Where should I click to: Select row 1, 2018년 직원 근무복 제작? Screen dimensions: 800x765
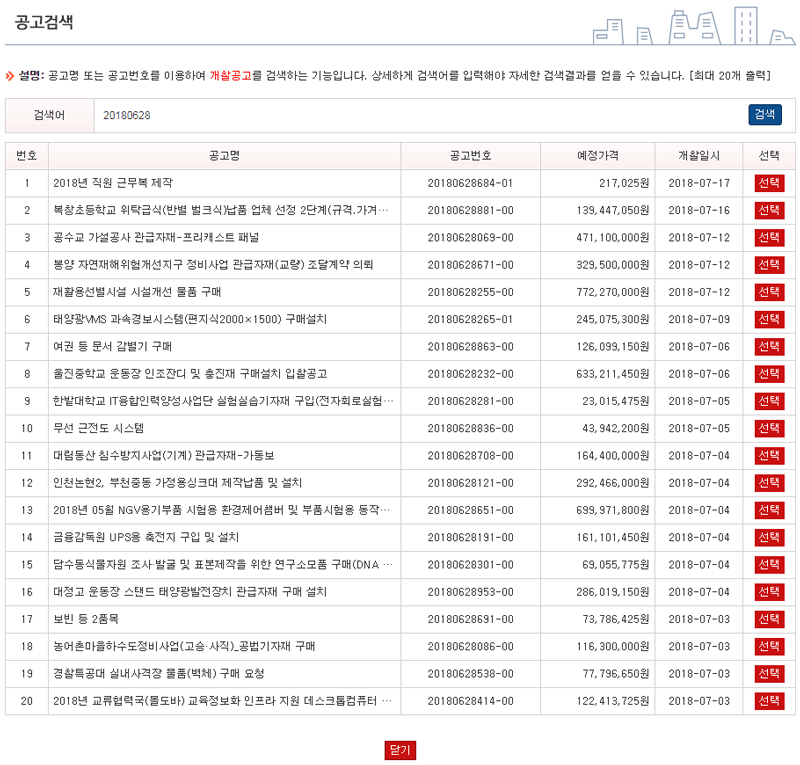tap(769, 183)
